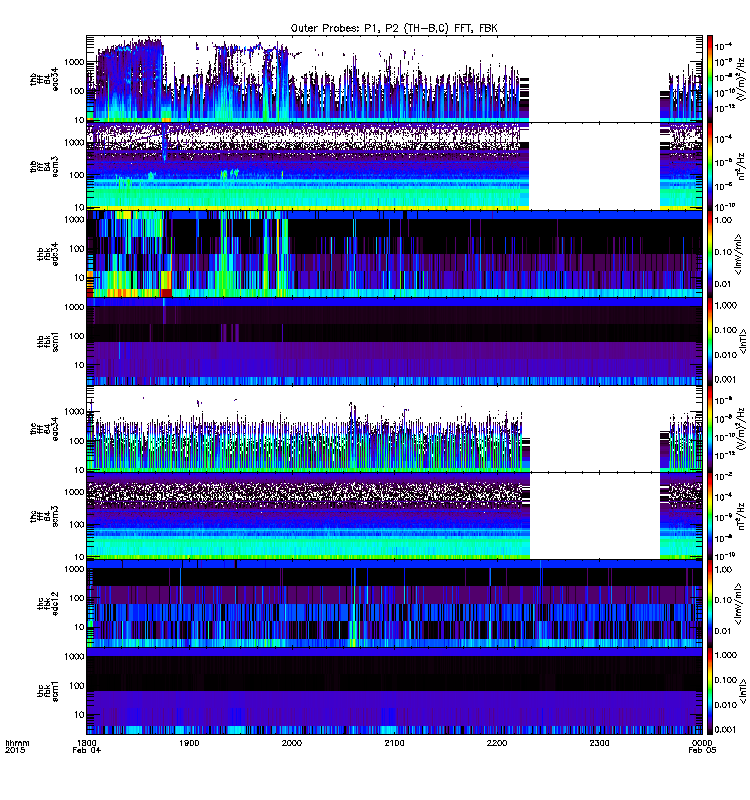Image resolution: width=750 pixels, height=800 pixels.
Task: Click the '<|nT|>' unit label of the thb fbk scm1 panel
Action: click(x=743, y=342)
